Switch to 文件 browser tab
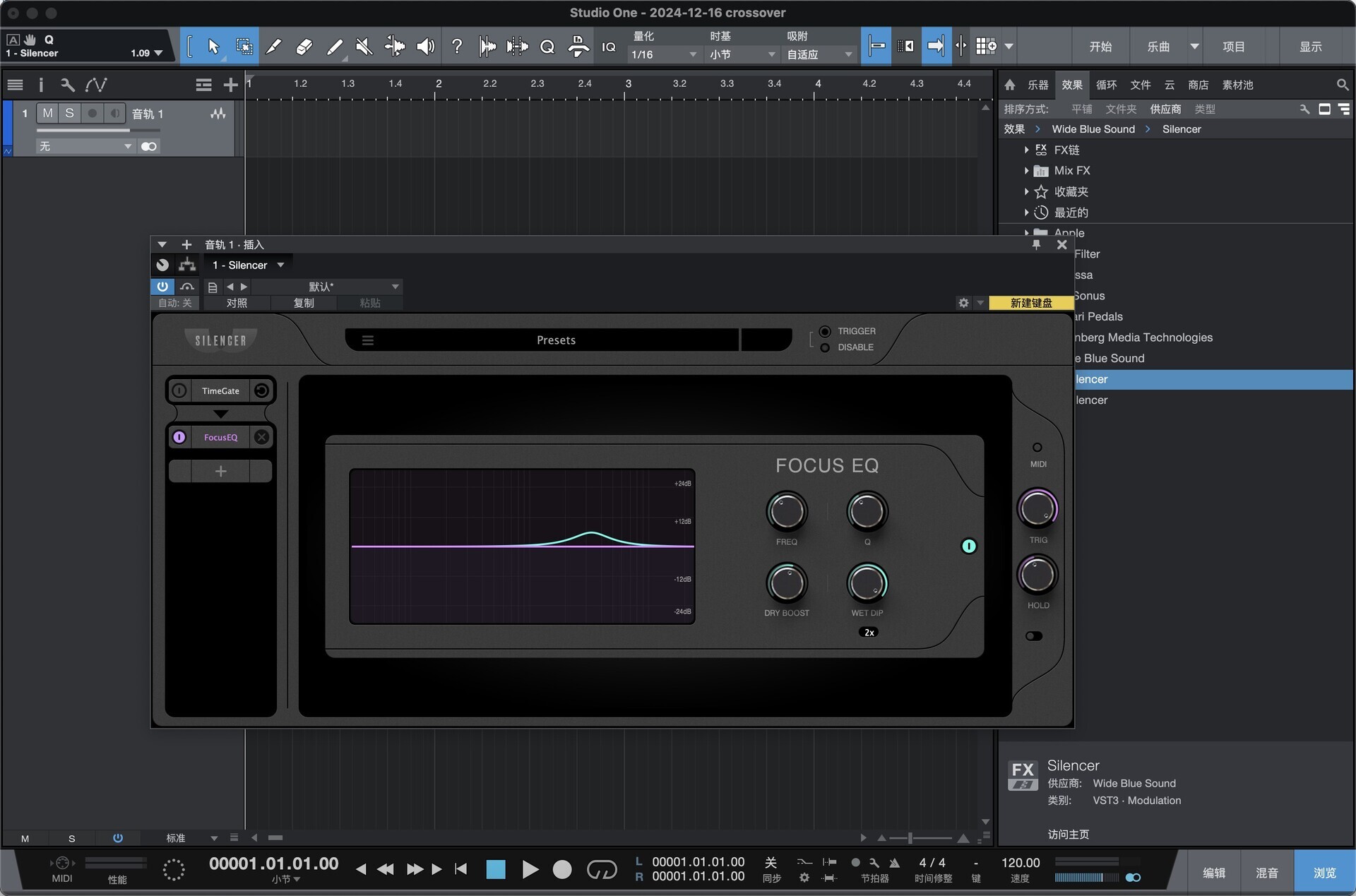Screen dimensions: 1356x896 click(x=1140, y=85)
